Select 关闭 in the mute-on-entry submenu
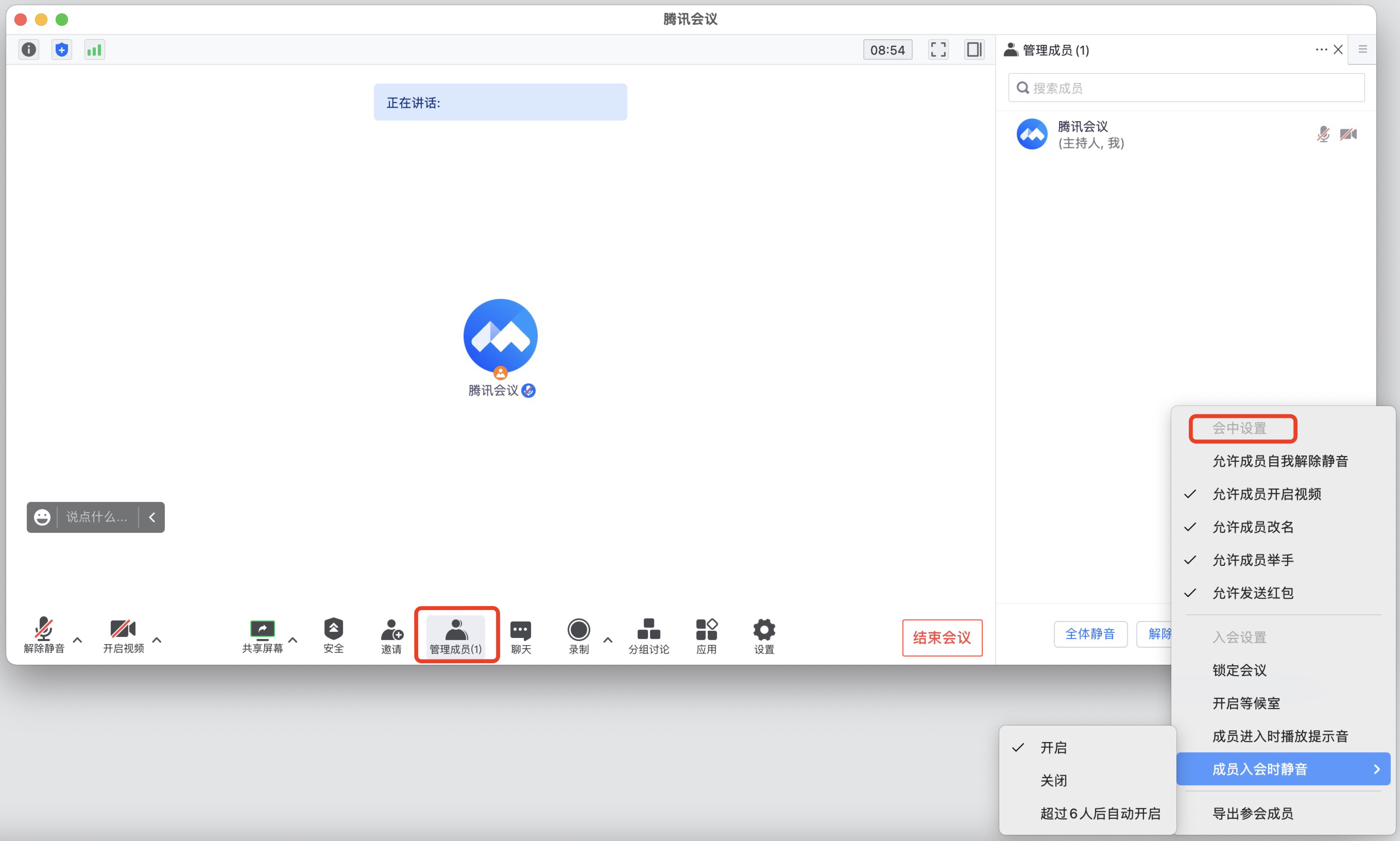This screenshot has height=841, width=1400. (x=1087, y=780)
